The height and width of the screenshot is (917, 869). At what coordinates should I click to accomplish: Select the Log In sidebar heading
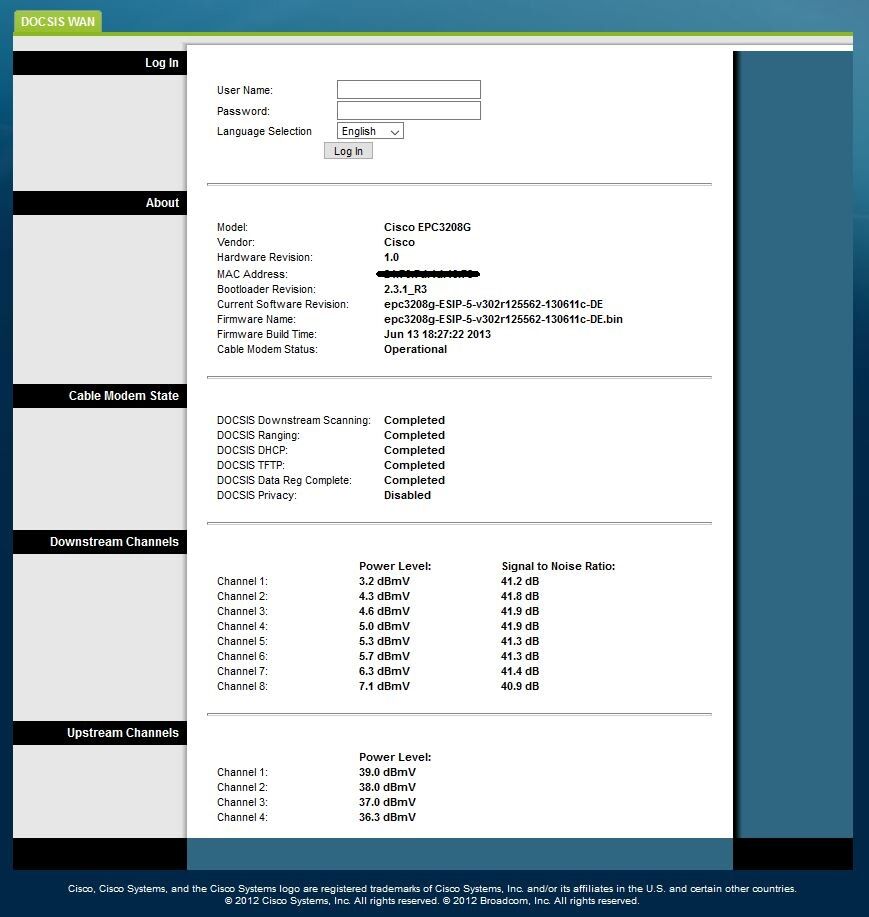click(x=100, y=63)
